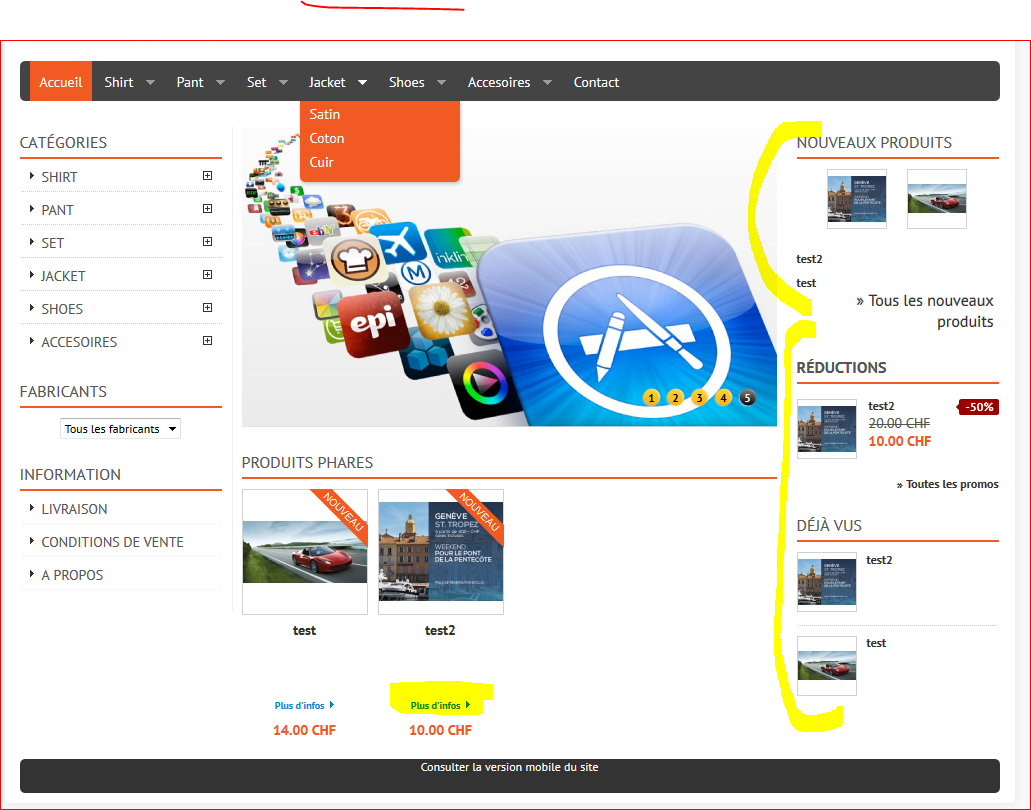The width and height of the screenshot is (1031, 810).
Task: Go to slide 4 of the banner
Action: coord(723,398)
